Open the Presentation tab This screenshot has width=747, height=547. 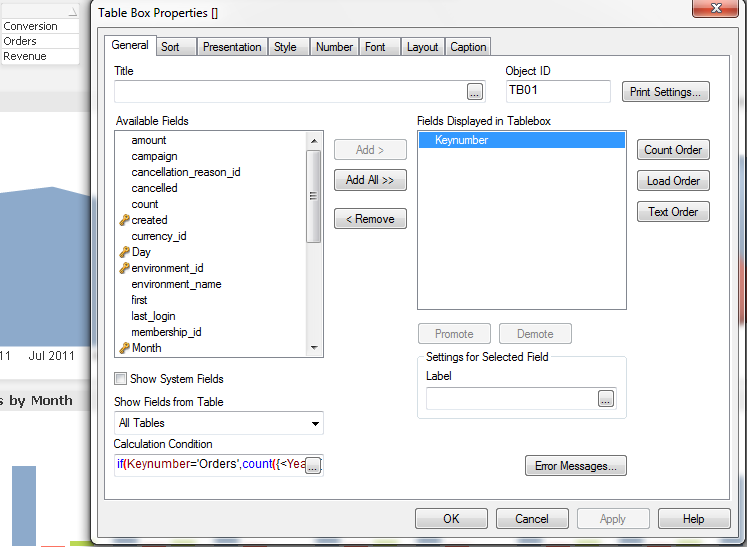click(x=232, y=47)
